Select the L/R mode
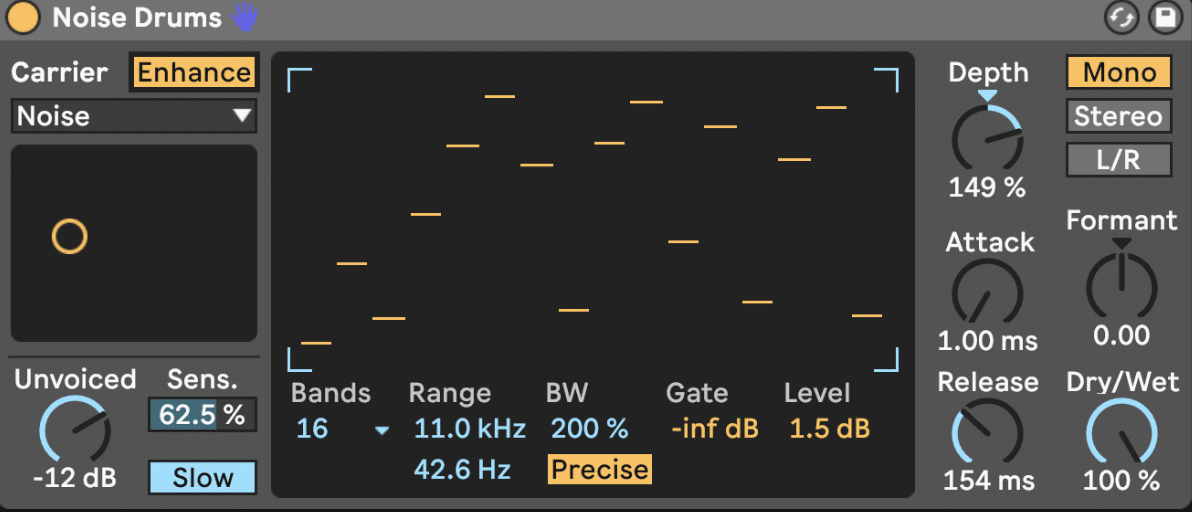 [1118, 159]
